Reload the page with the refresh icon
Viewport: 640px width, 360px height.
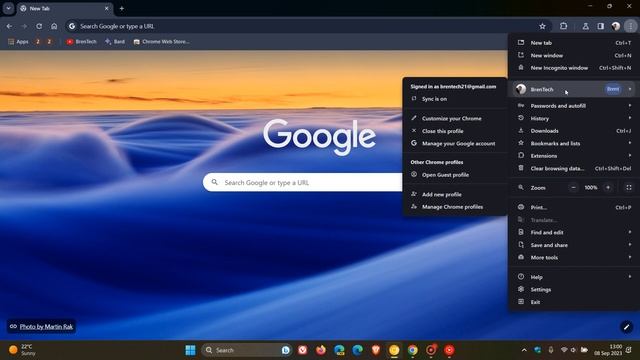point(39,26)
